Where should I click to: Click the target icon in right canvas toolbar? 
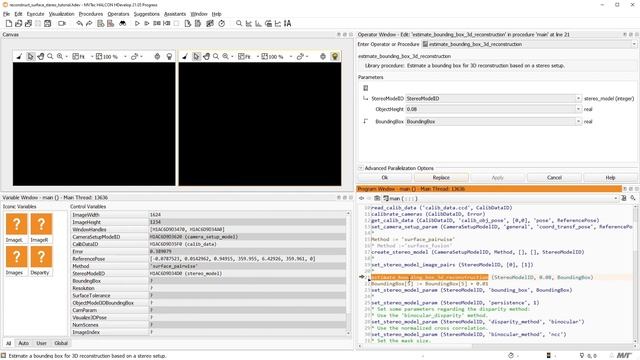point(323,56)
